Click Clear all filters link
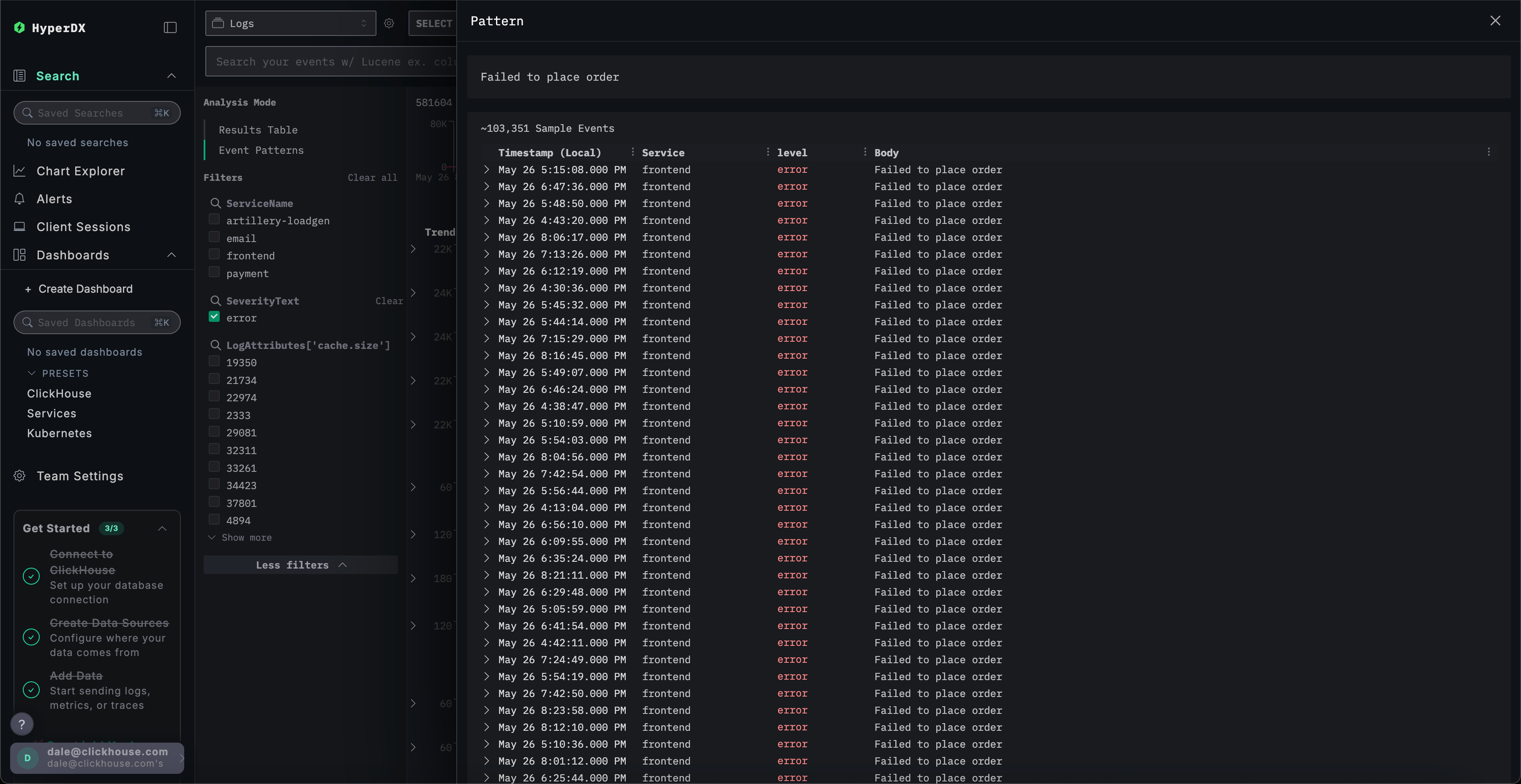 coord(372,178)
